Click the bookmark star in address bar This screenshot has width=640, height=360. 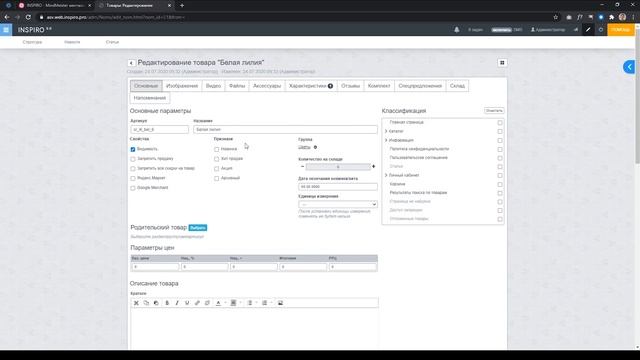click(556, 17)
